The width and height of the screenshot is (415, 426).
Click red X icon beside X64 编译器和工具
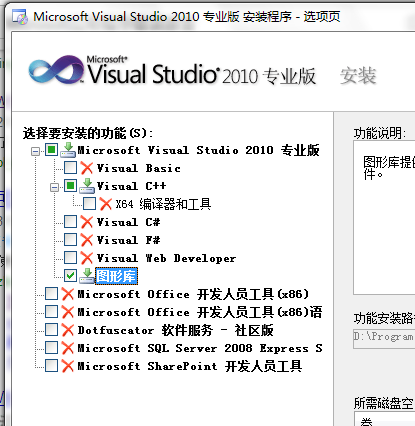106,204
